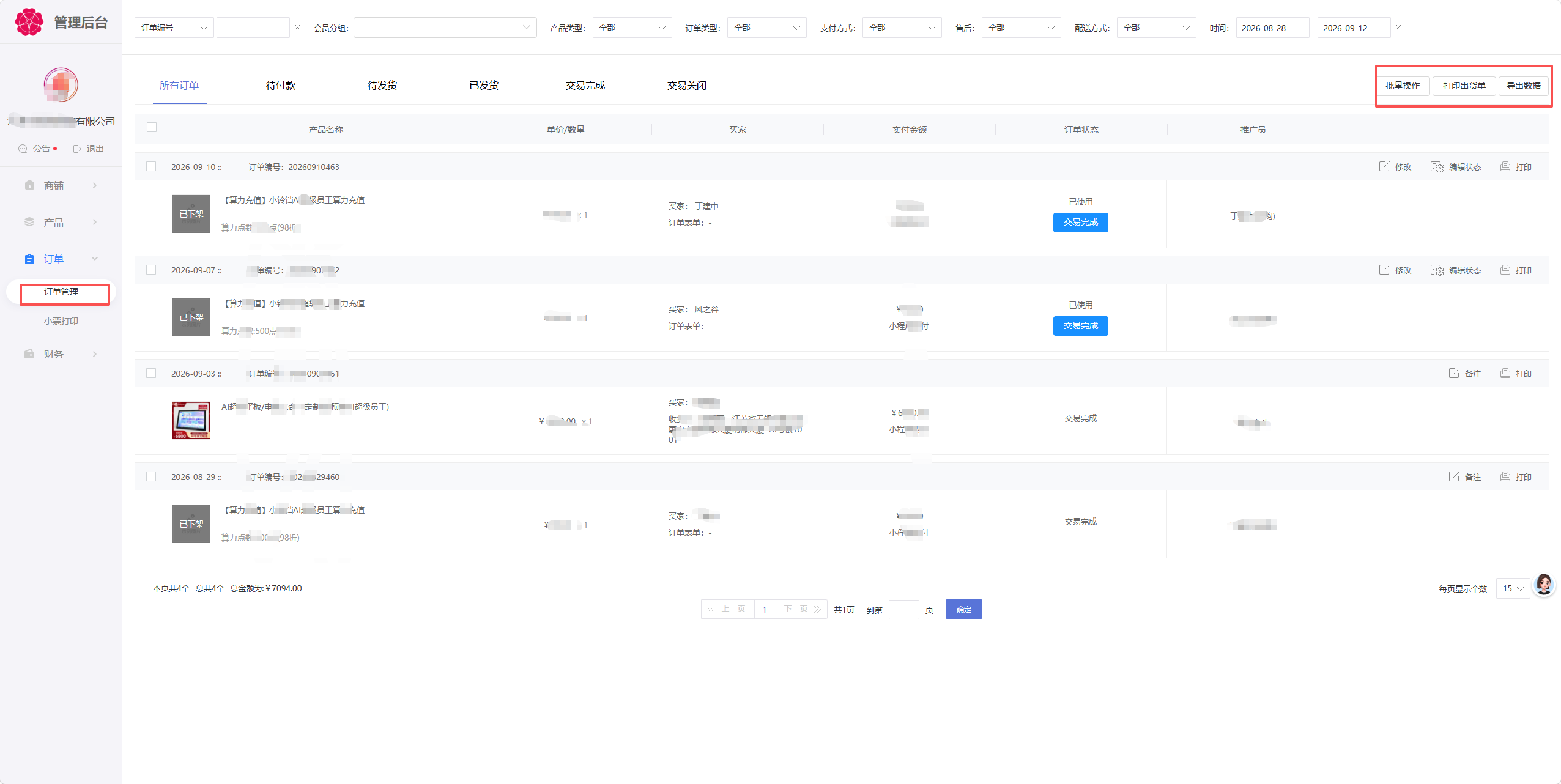Open the 支付方式 dropdown
Image resolution: width=1561 pixels, height=784 pixels.
[902, 28]
